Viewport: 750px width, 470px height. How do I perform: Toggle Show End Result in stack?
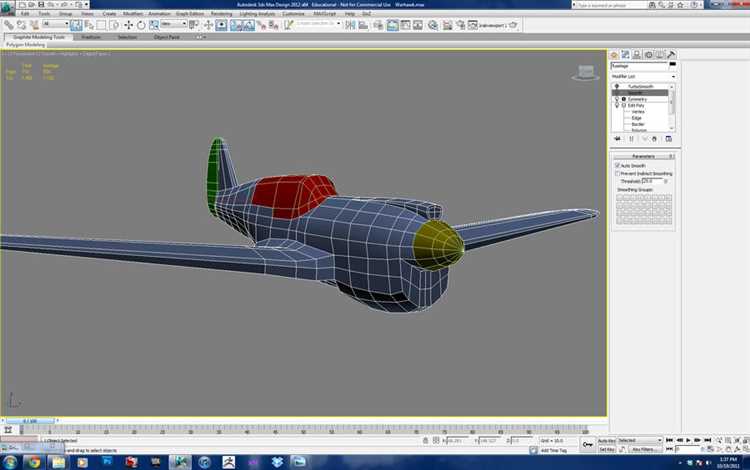pos(631,139)
